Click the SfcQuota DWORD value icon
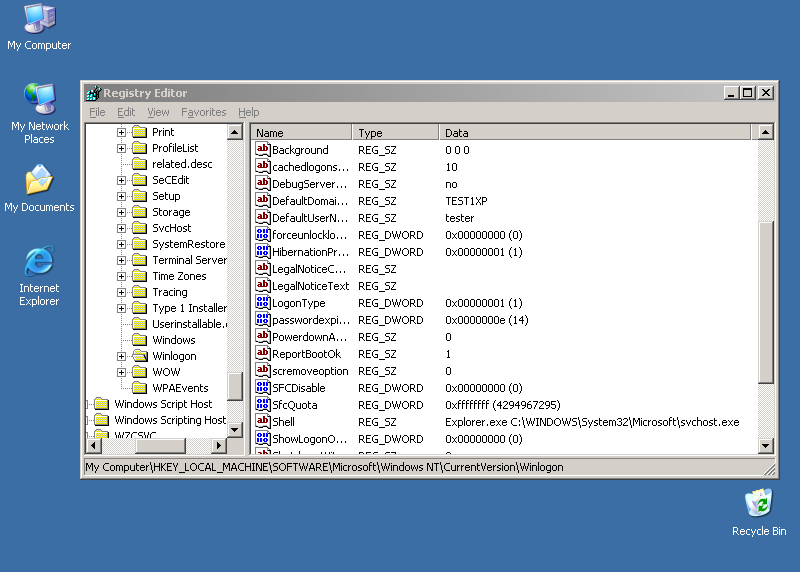 pos(263,404)
